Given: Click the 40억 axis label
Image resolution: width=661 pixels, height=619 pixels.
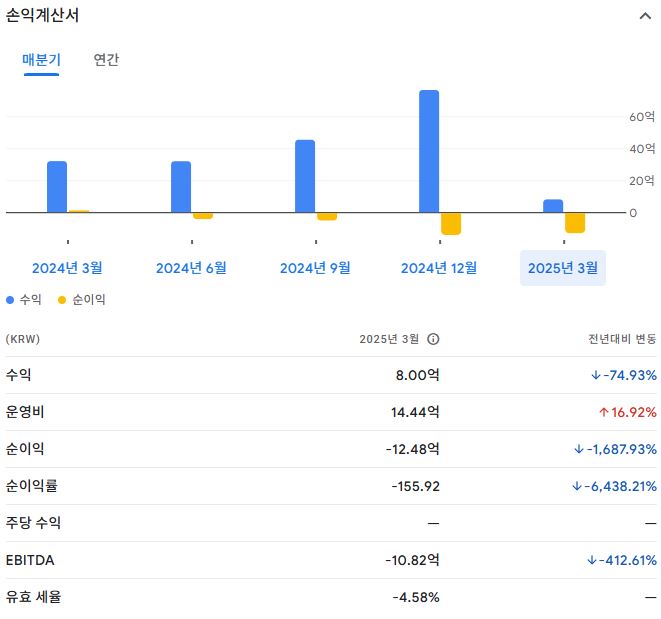Looking at the screenshot, I should [x=642, y=149].
